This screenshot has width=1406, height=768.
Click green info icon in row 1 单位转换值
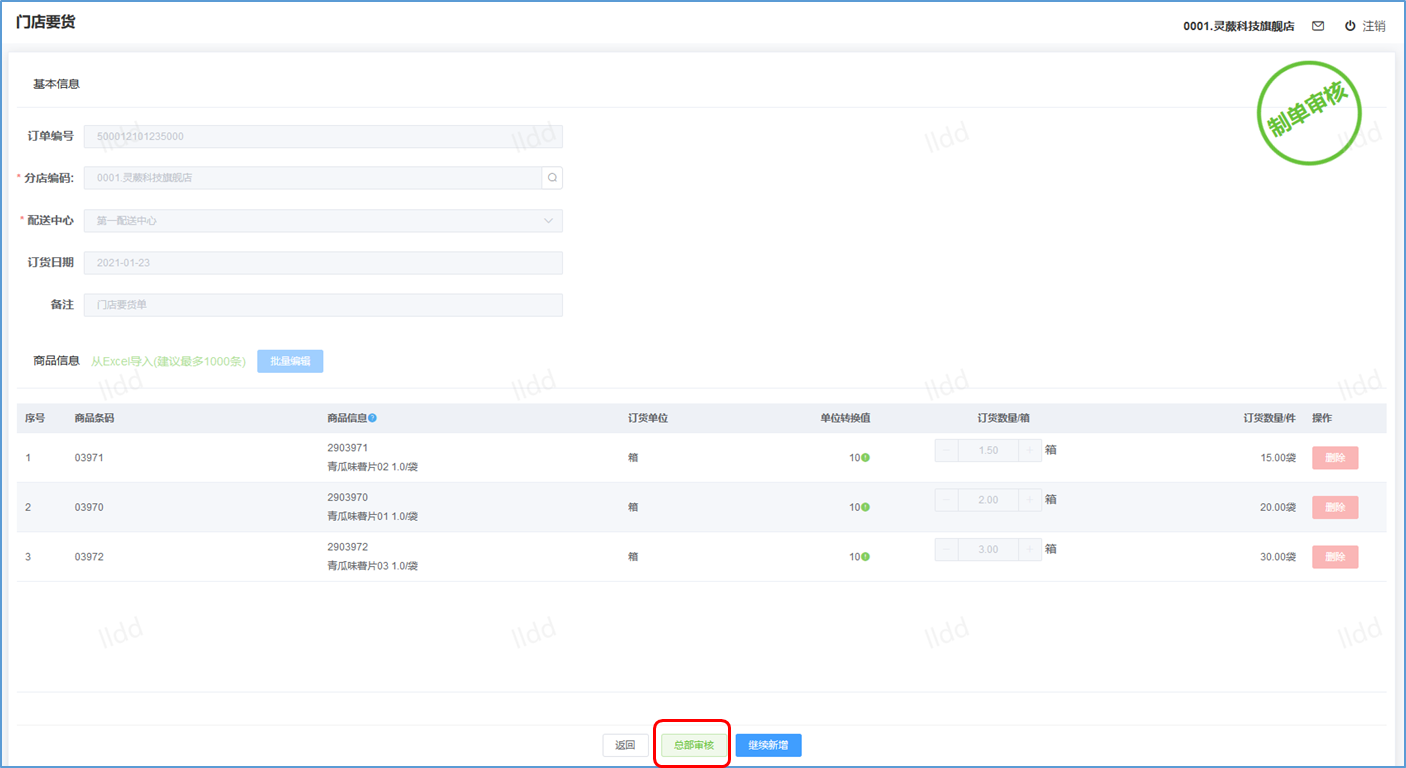[865, 458]
